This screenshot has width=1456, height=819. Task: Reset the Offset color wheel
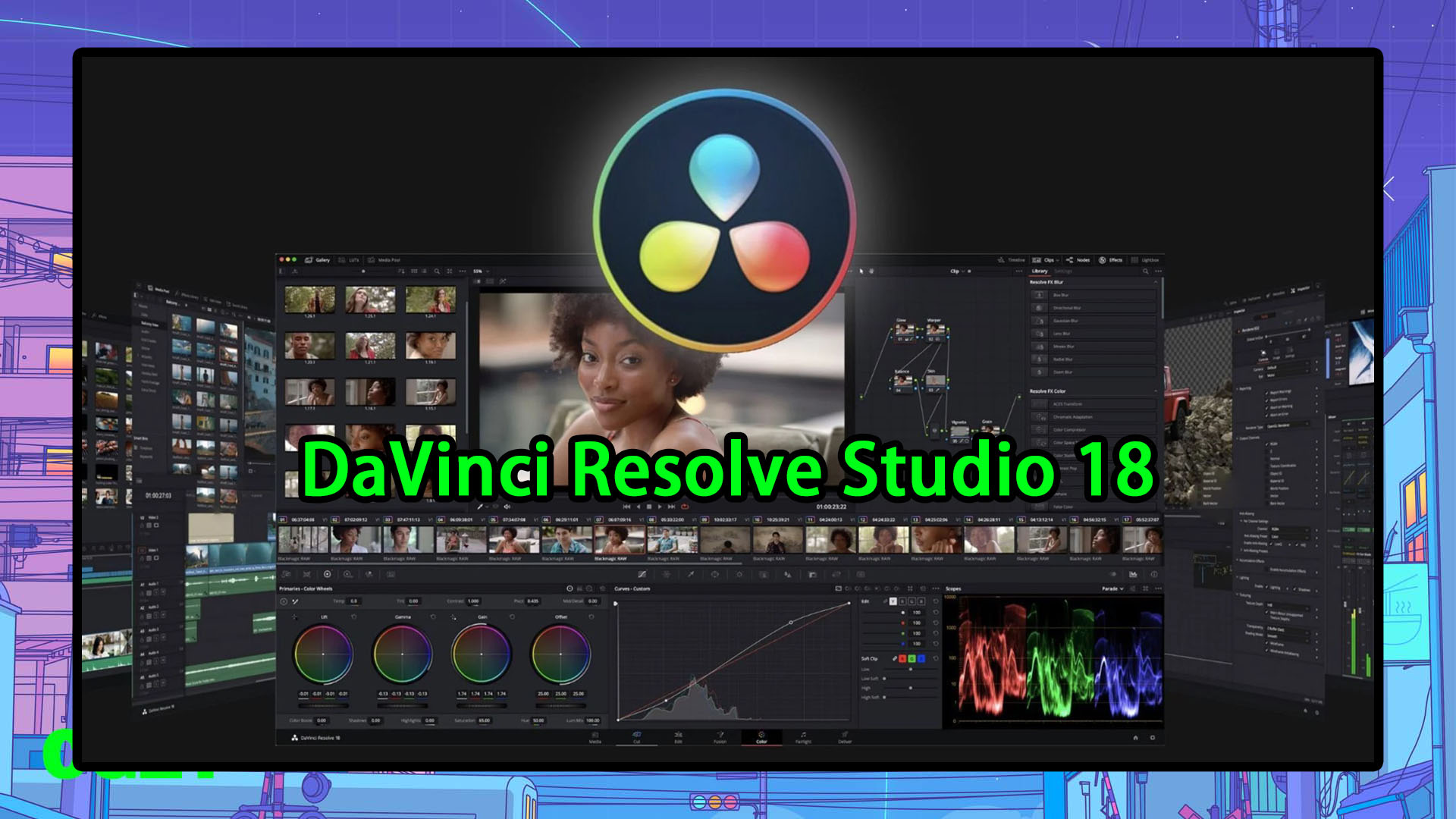pos(591,617)
